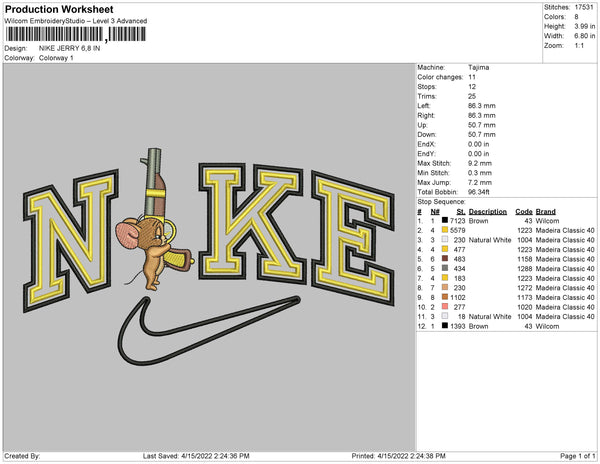Click the yellow swatch beside stitch count 477
The width and height of the screenshot is (600, 464).
pos(445,249)
